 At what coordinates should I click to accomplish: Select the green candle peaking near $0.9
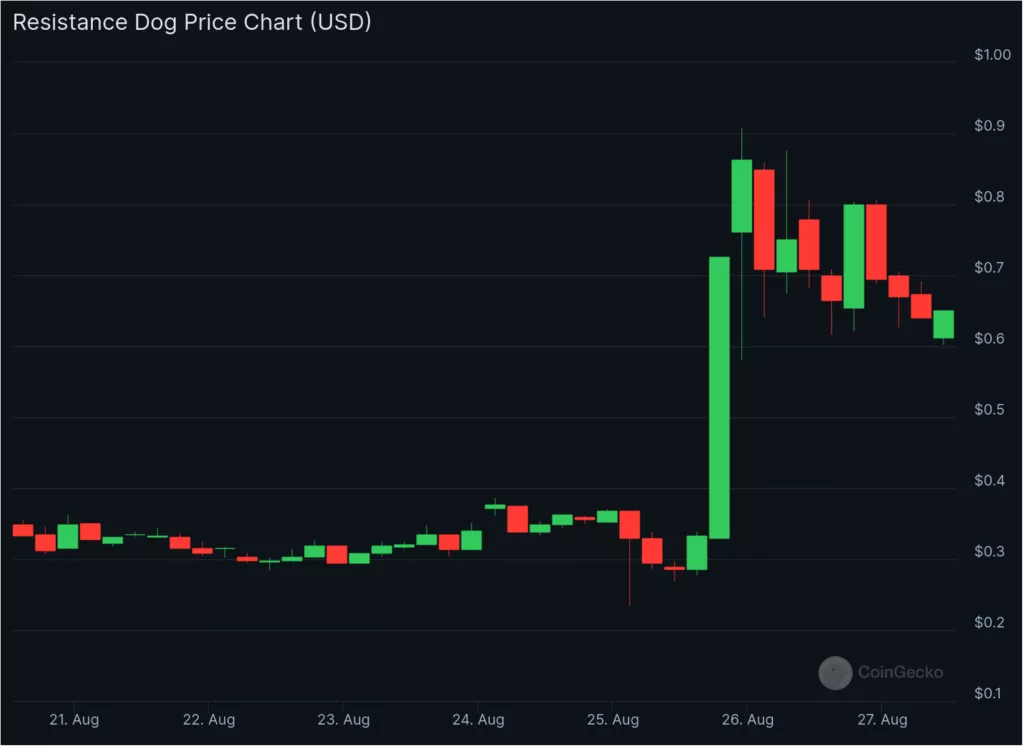pyautogui.click(x=742, y=196)
